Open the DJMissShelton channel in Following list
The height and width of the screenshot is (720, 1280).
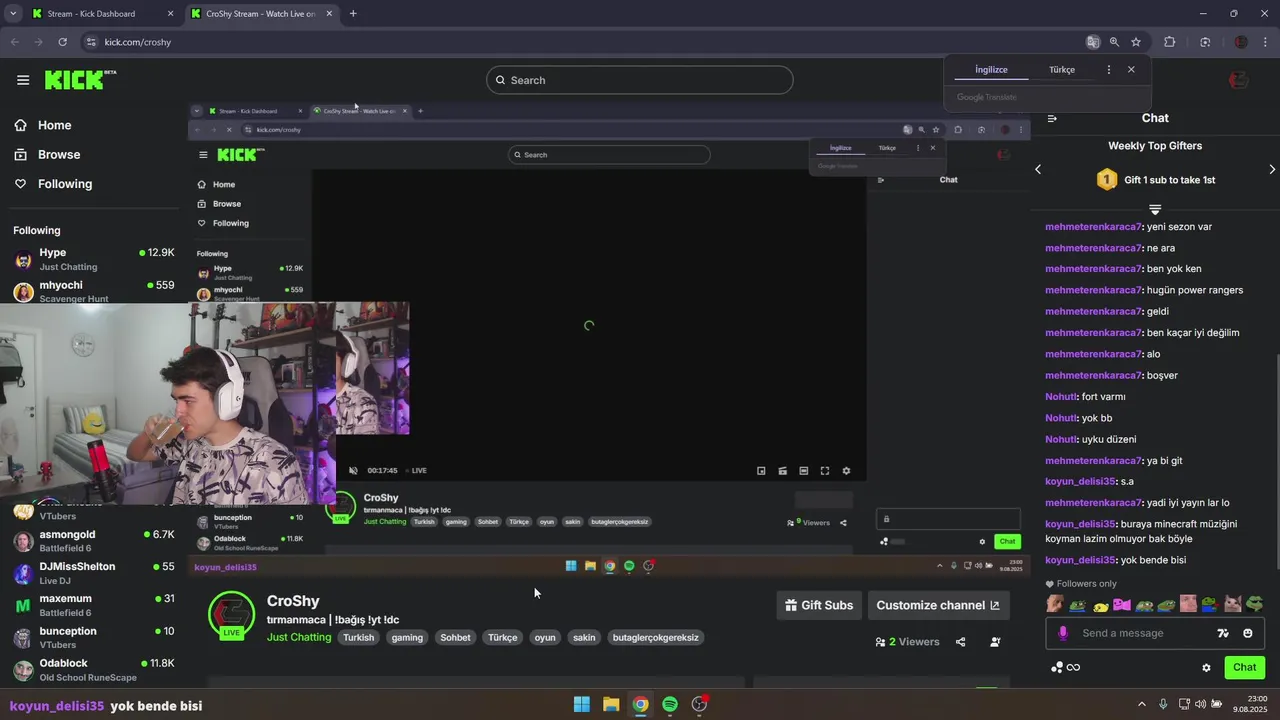coord(93,573)
